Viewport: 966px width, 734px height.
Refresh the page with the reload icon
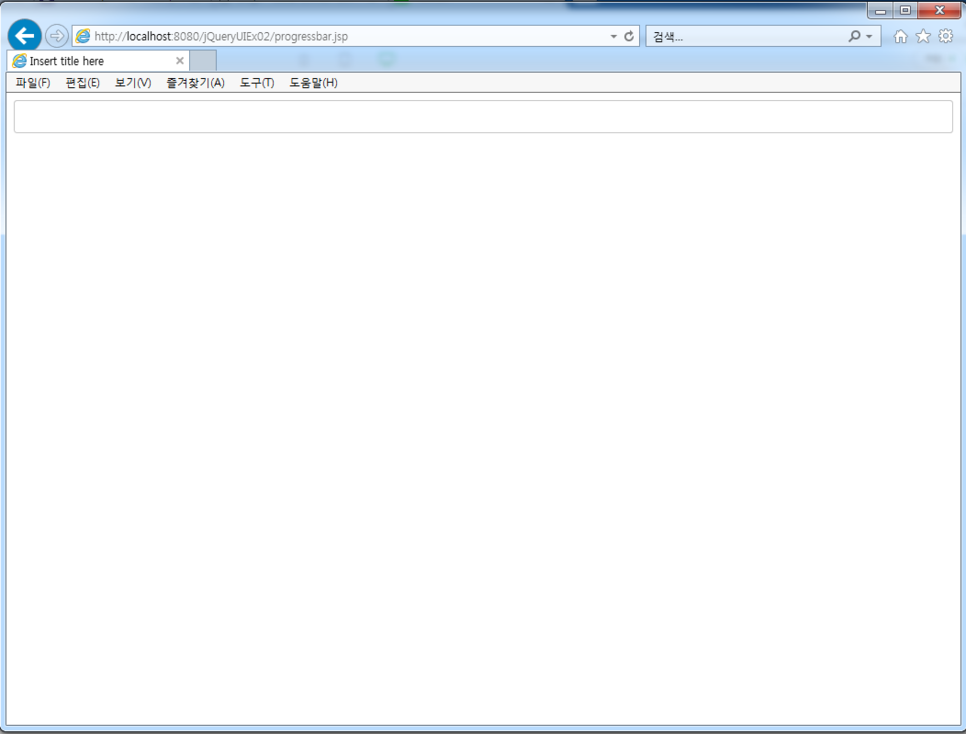tap(629, 36)
